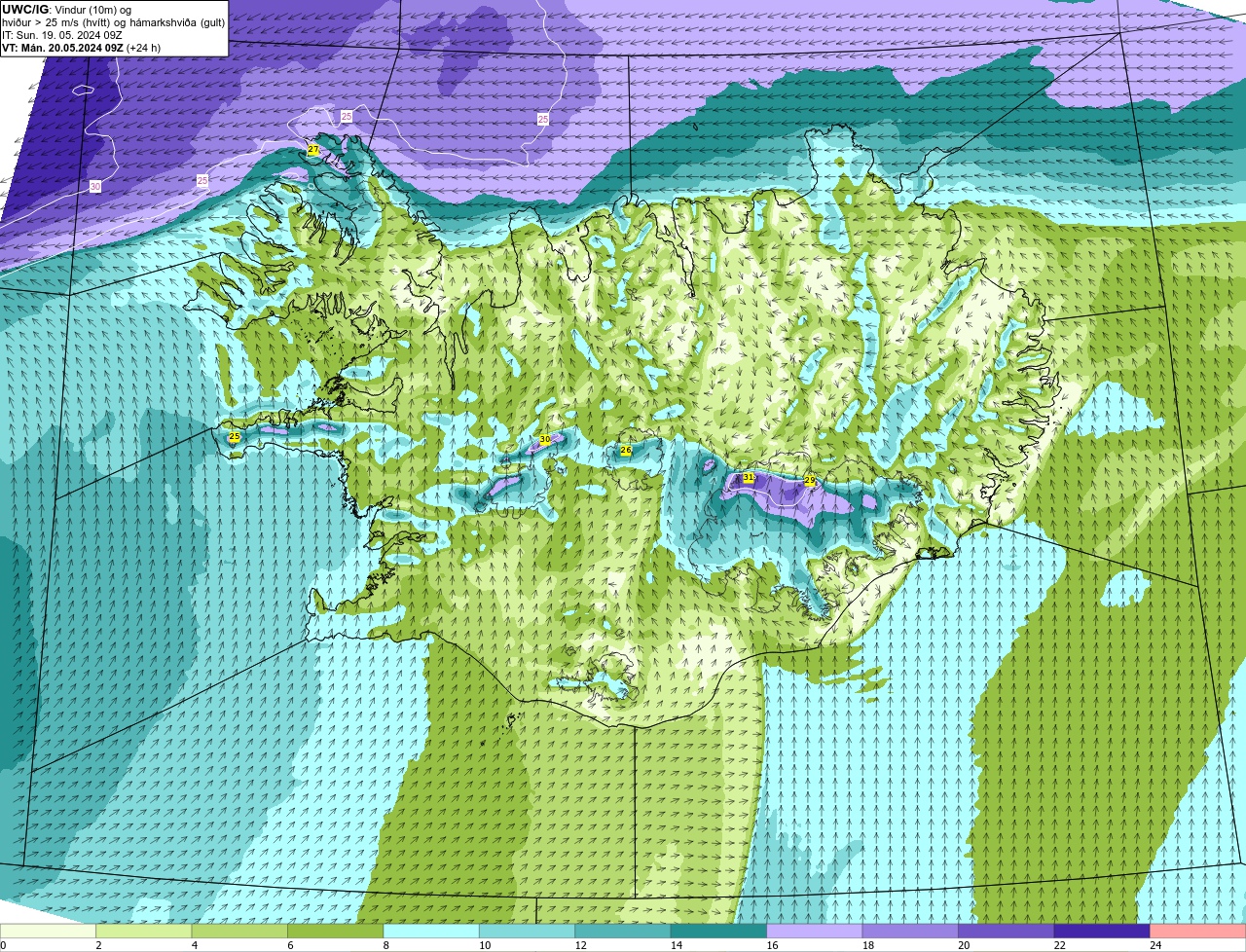
Task: Select the 18–20 m/s purple legend swatch
Action: [911, 931]
